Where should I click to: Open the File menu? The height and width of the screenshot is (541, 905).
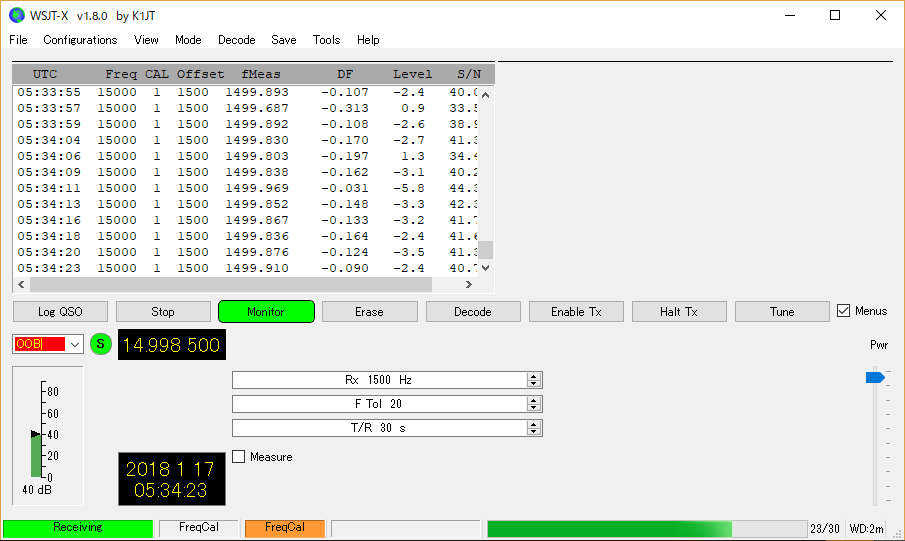(x=18, y=40)
